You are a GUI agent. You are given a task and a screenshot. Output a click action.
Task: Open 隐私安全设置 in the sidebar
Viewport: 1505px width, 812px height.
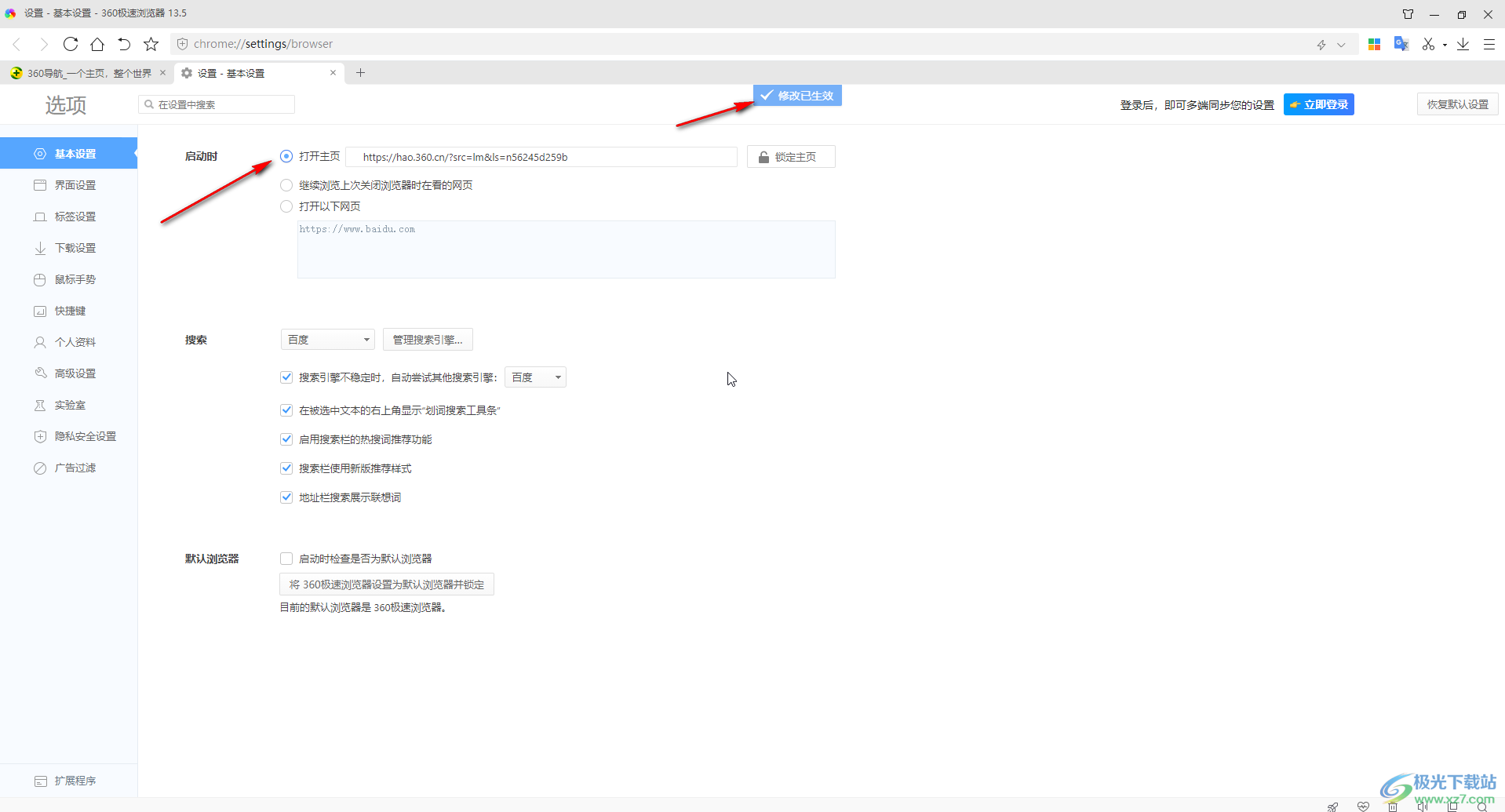[68, 436]
